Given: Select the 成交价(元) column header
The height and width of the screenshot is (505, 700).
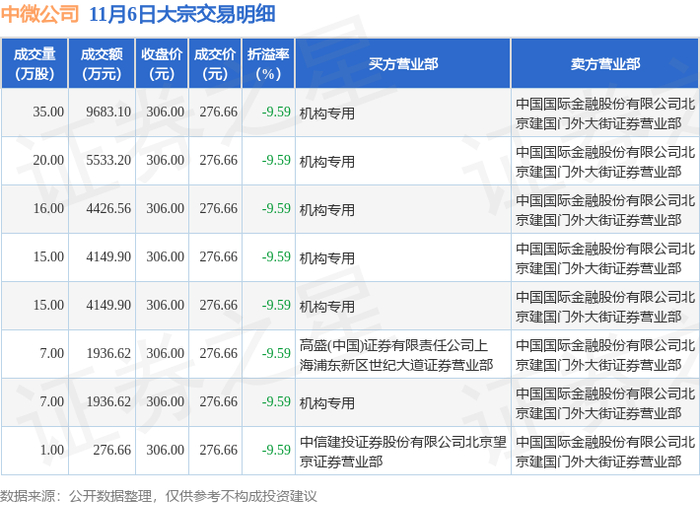Looking at the screenshot, I should [x=215, y=63].
